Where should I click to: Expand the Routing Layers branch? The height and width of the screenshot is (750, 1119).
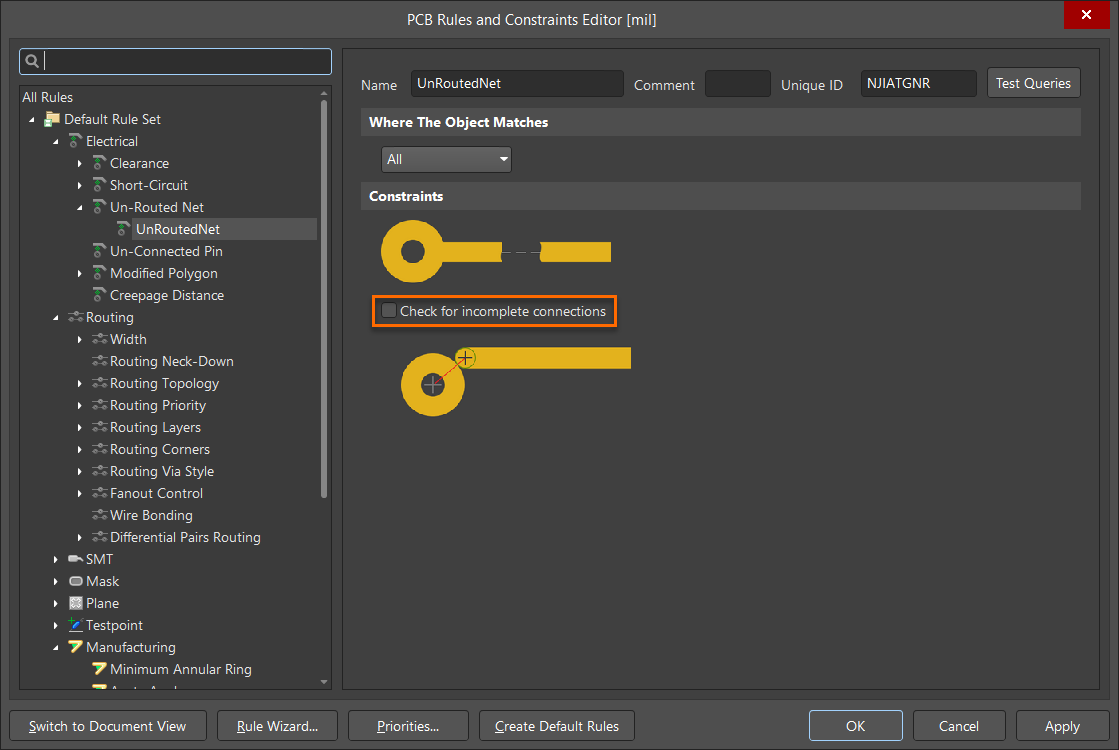[x=79, y=427]
